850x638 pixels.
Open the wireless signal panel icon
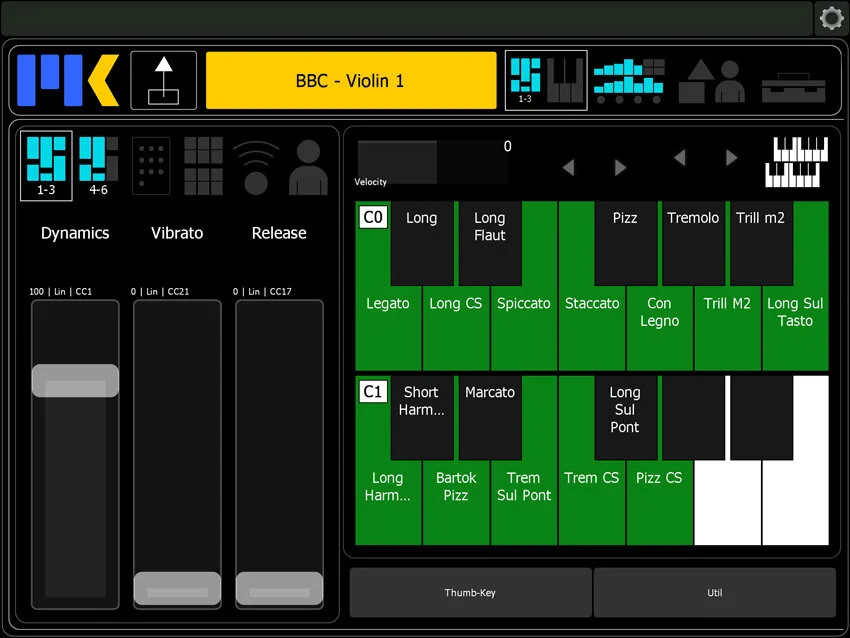(255, 167)
